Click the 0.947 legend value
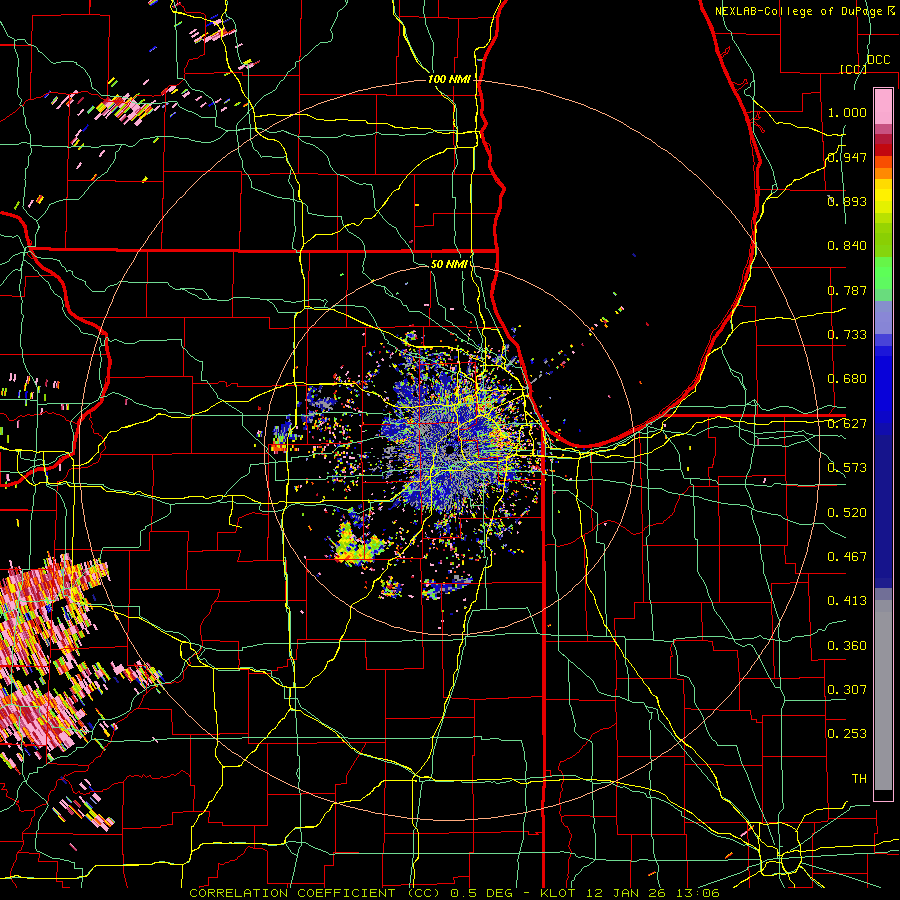 [x=847, y=157]
